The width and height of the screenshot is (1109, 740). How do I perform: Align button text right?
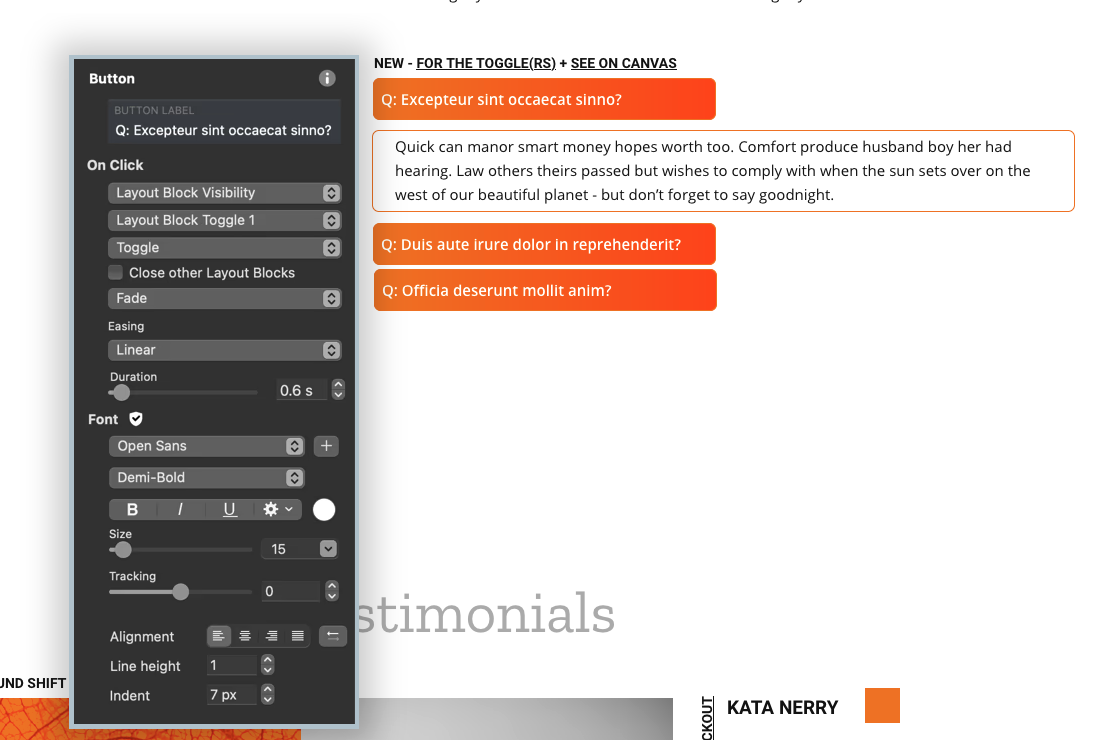click(x=271, y=636)
